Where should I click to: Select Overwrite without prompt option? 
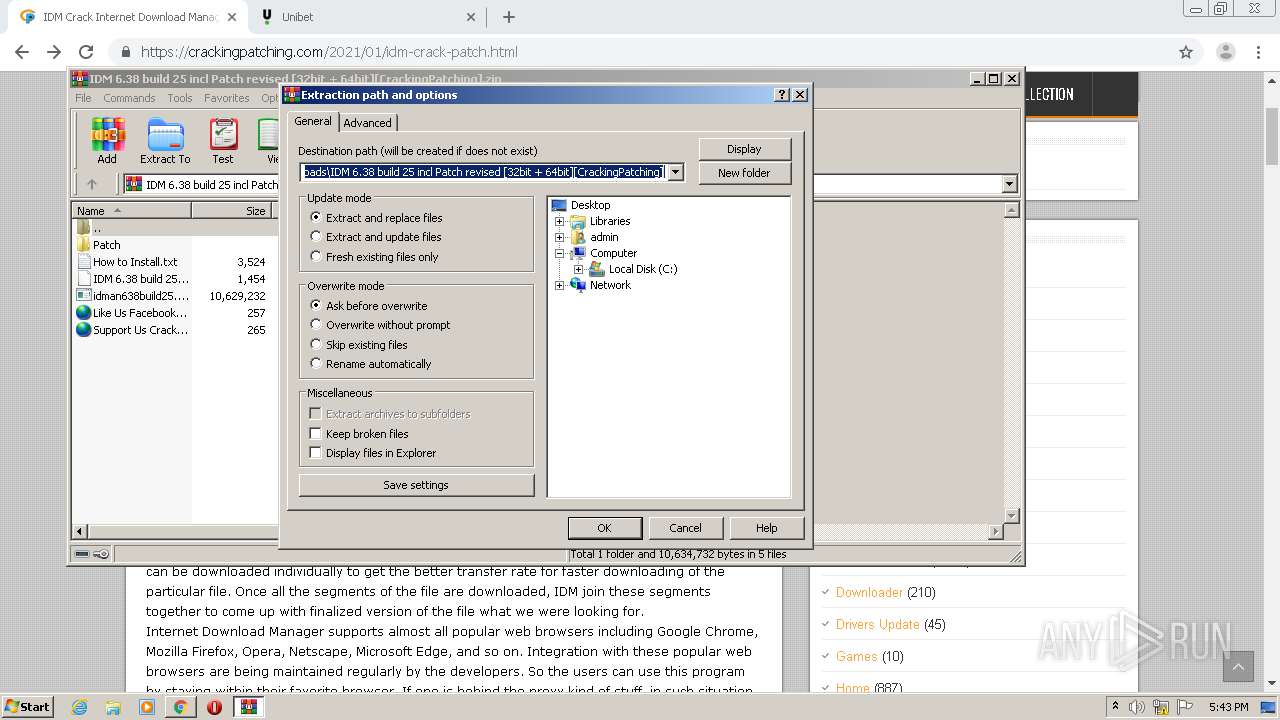coord(316,325)
